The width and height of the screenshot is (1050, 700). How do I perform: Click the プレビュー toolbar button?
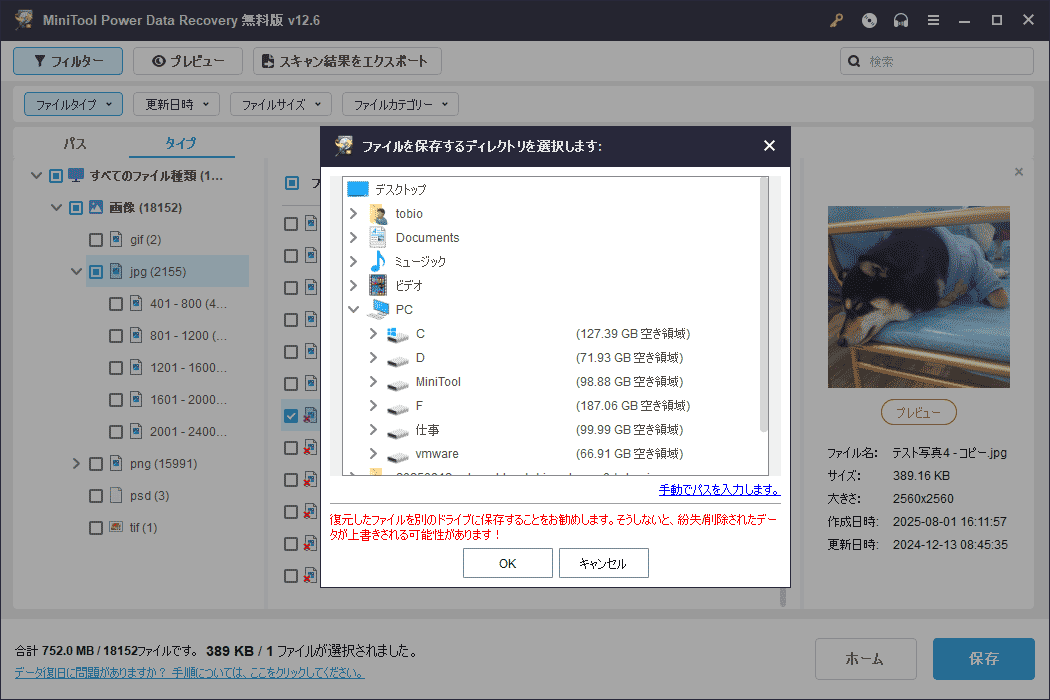point(188,61)
